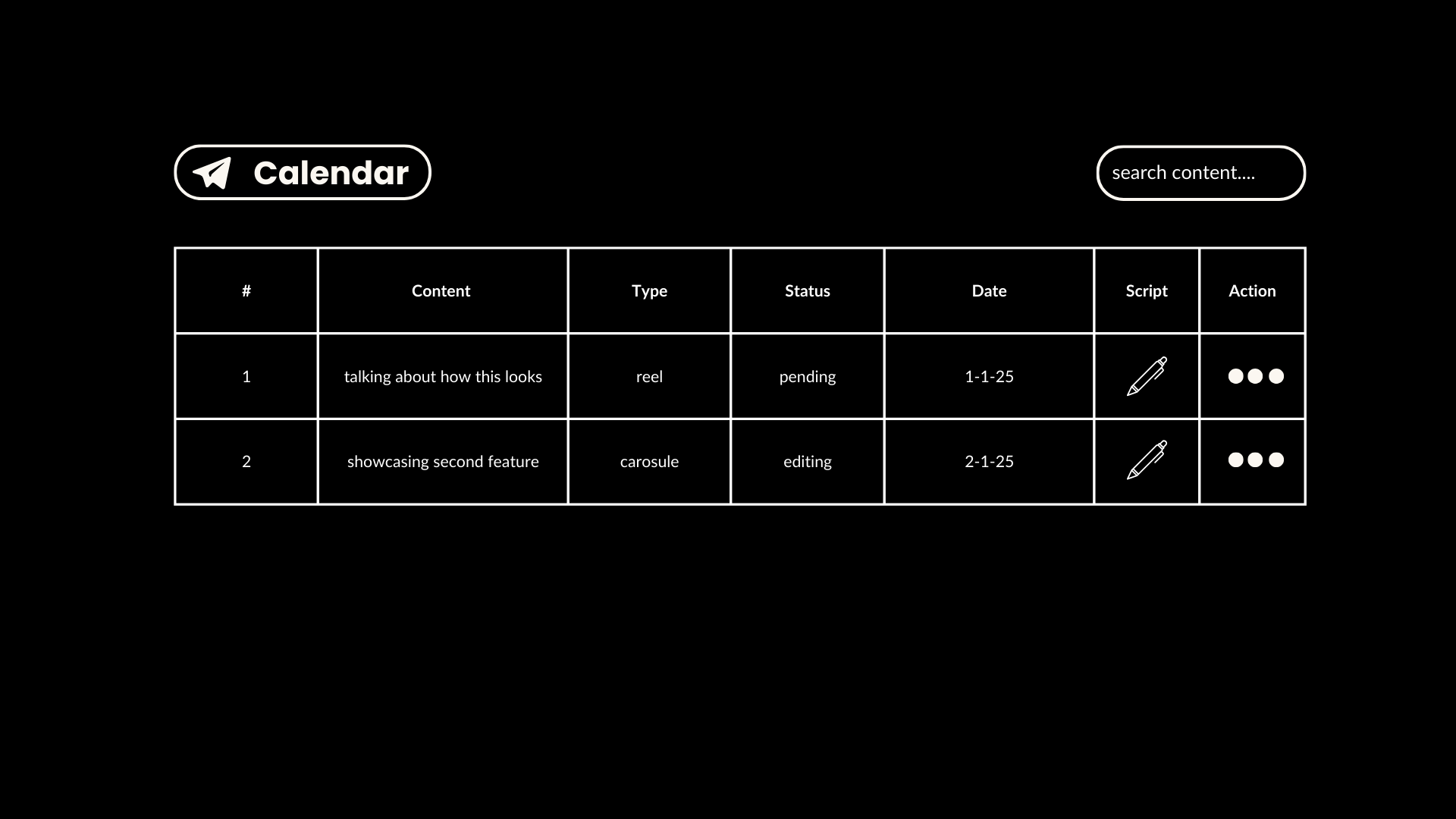Click the Content column header to sort
This screenshot has height=819, width=1456.
[x=441, y=290]
